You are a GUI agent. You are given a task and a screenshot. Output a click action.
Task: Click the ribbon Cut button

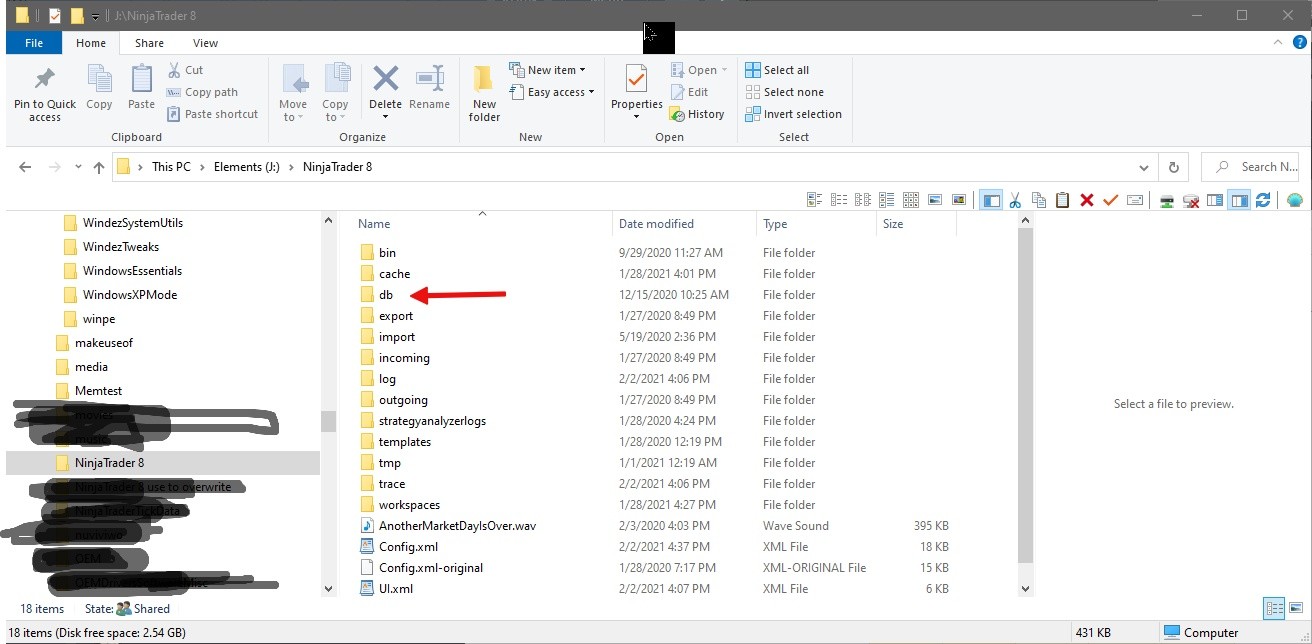click(x=185, y=70)
